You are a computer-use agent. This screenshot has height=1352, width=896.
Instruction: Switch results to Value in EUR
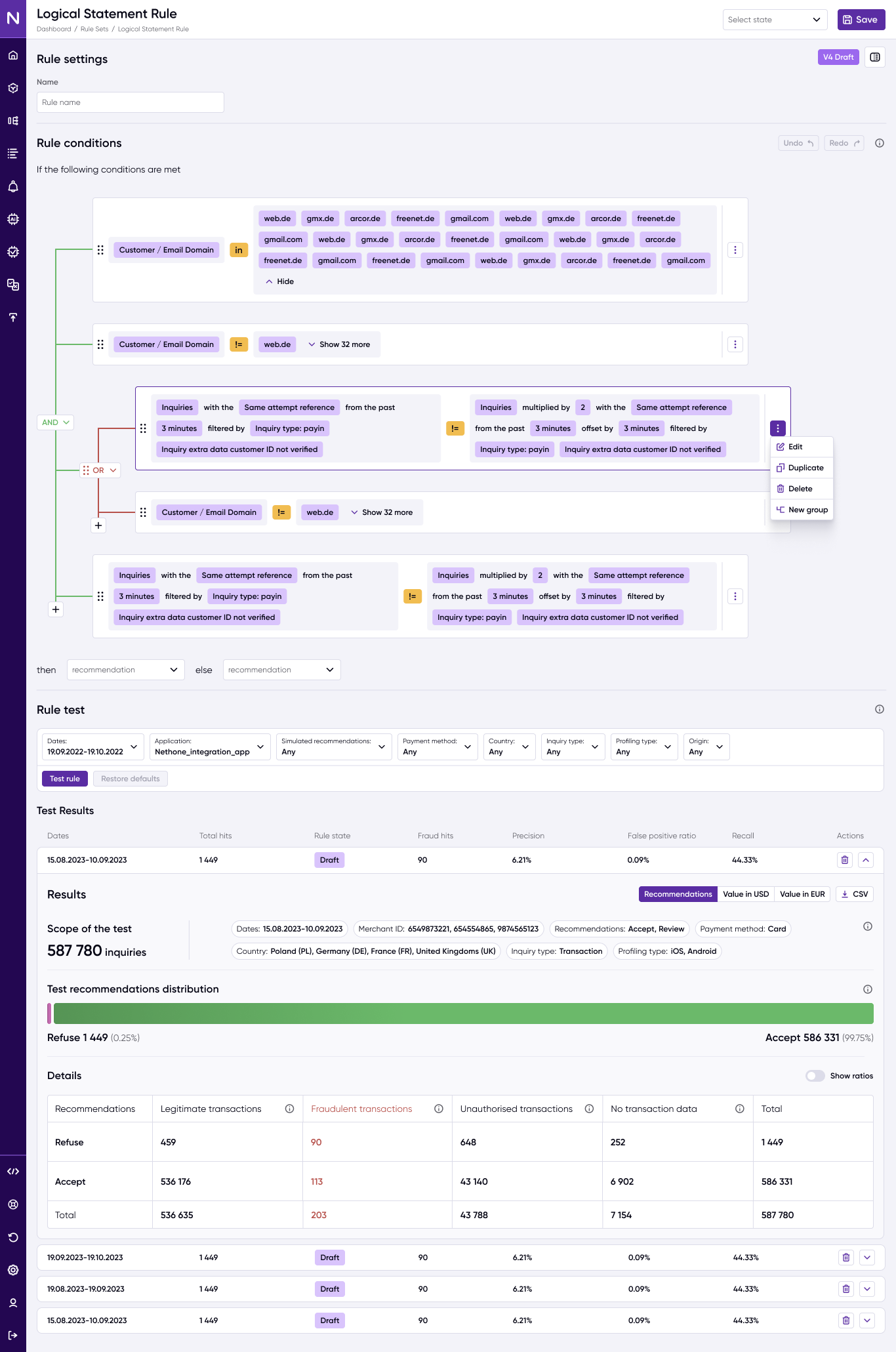(x=802, y=894)
